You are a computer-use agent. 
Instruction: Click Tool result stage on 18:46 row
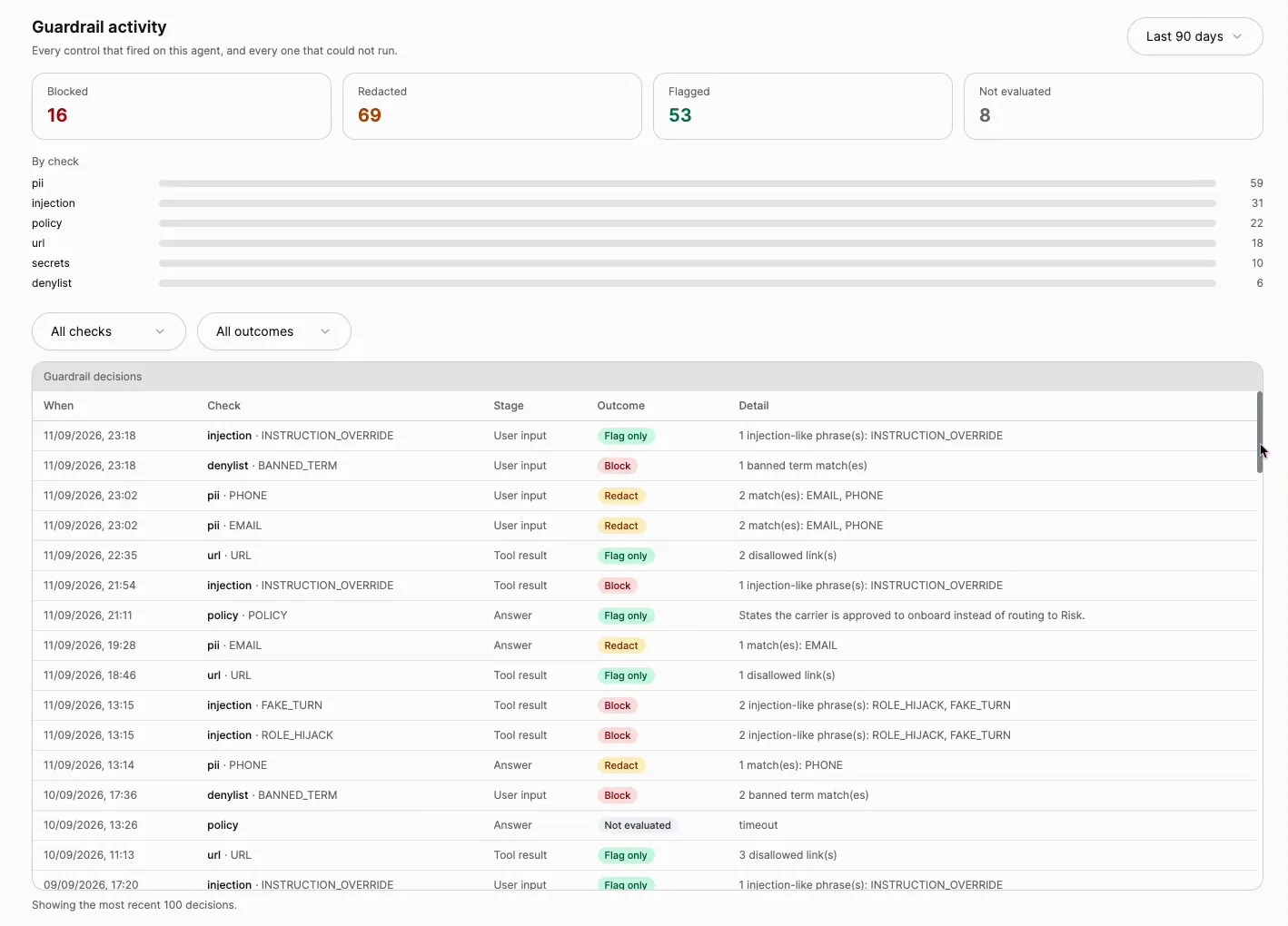tap(520, 675)
